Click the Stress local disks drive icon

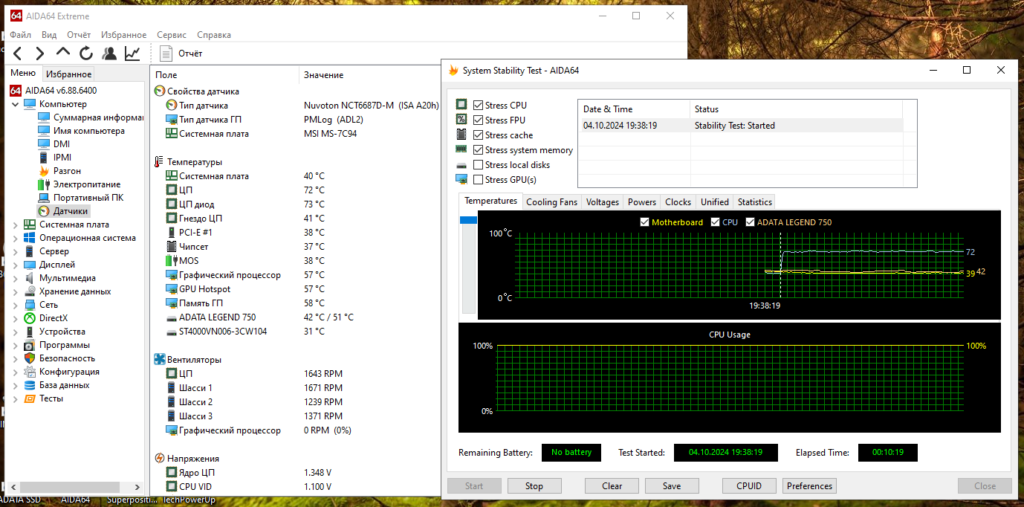click(462, 165)
